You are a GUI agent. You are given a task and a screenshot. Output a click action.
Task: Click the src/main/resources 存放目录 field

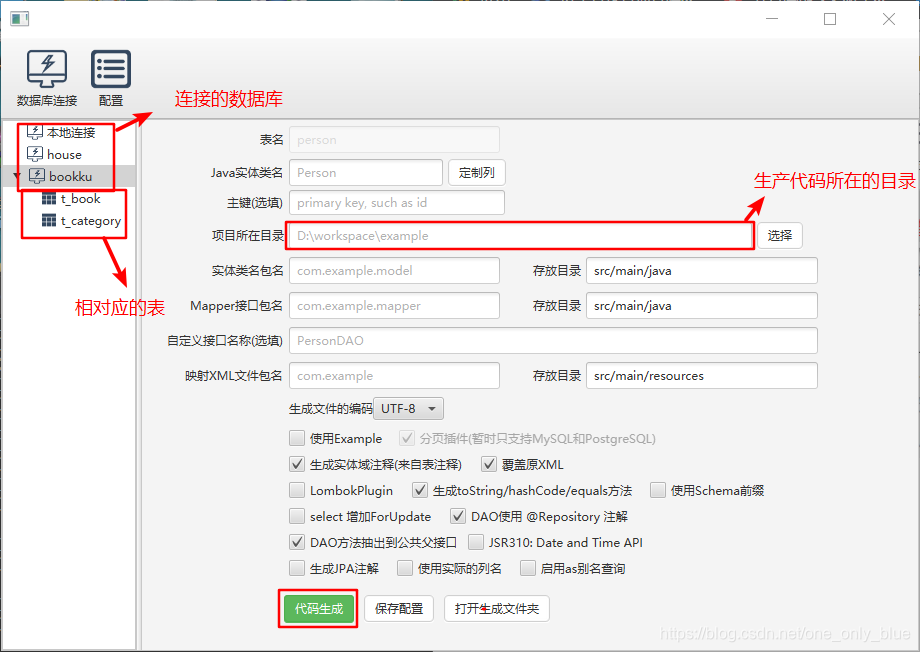coord(702,376)
